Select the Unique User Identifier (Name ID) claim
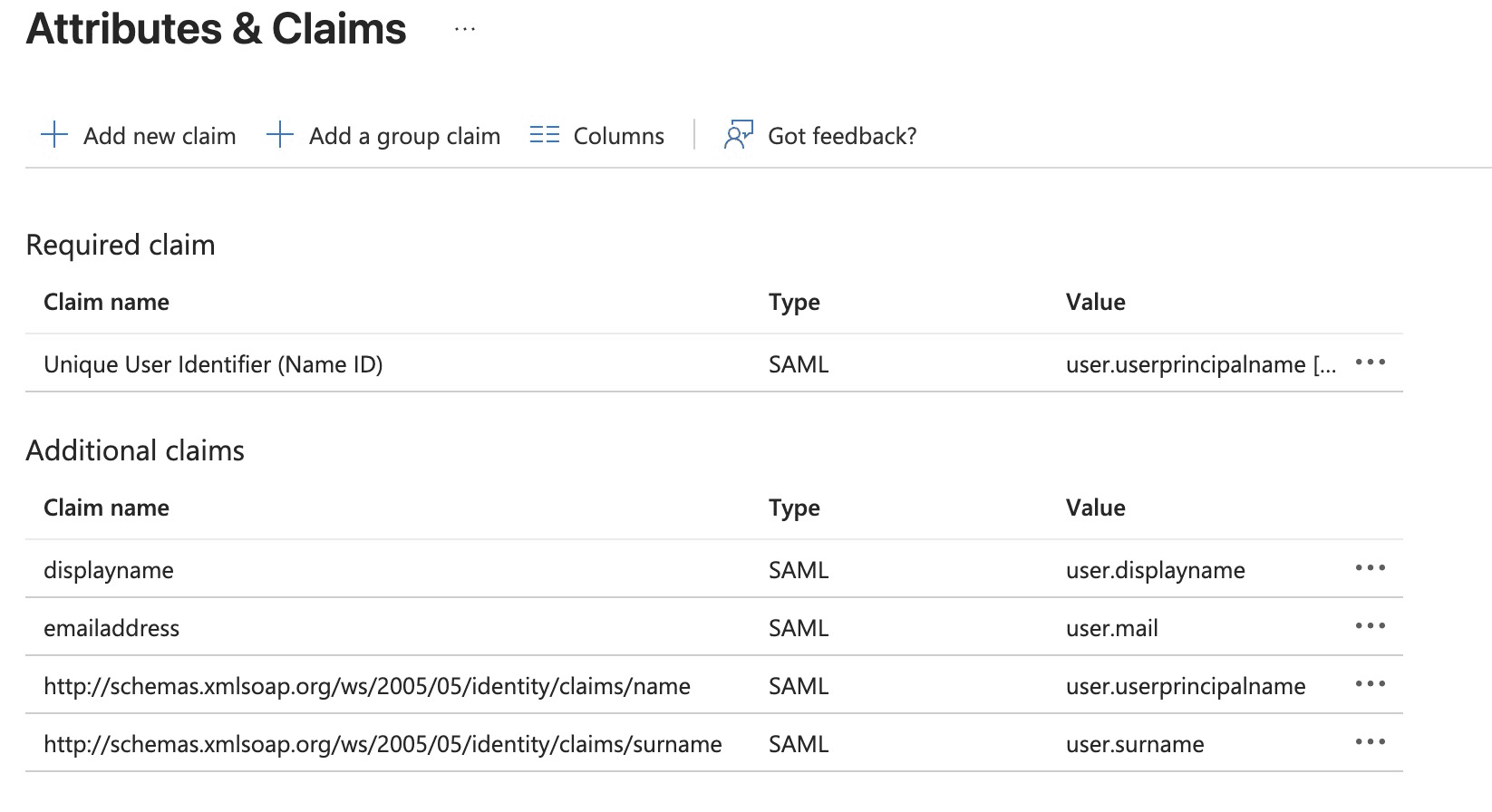Image resolution: width=1492 pixels, height=812 pixels. (213, 364)
